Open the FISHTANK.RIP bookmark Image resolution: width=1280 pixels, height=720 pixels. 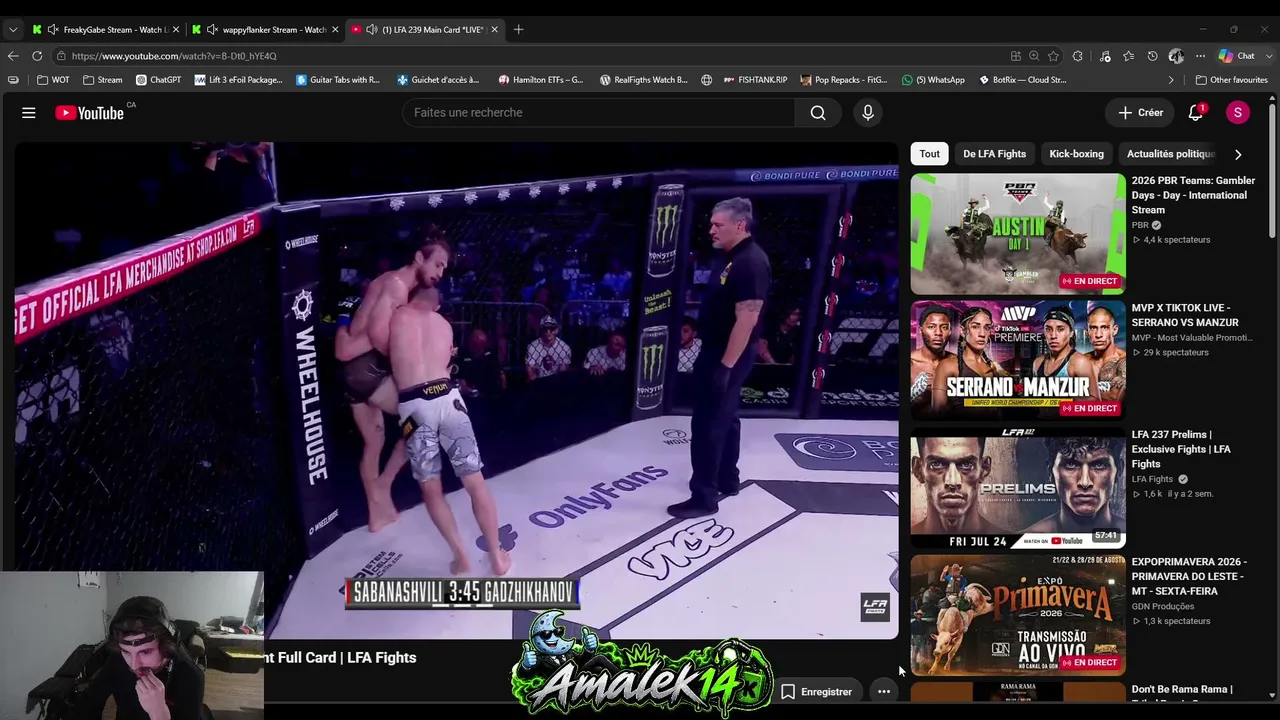754,80
